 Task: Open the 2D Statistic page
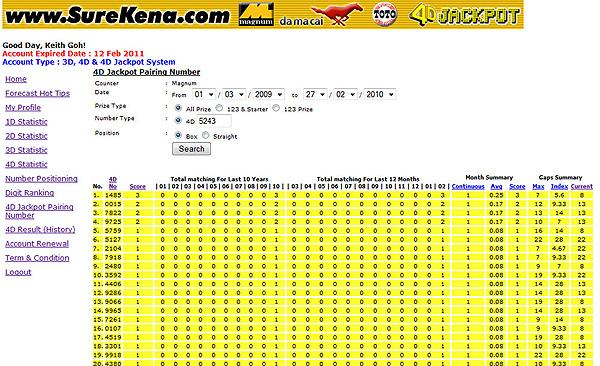click(x=26, y=136)
